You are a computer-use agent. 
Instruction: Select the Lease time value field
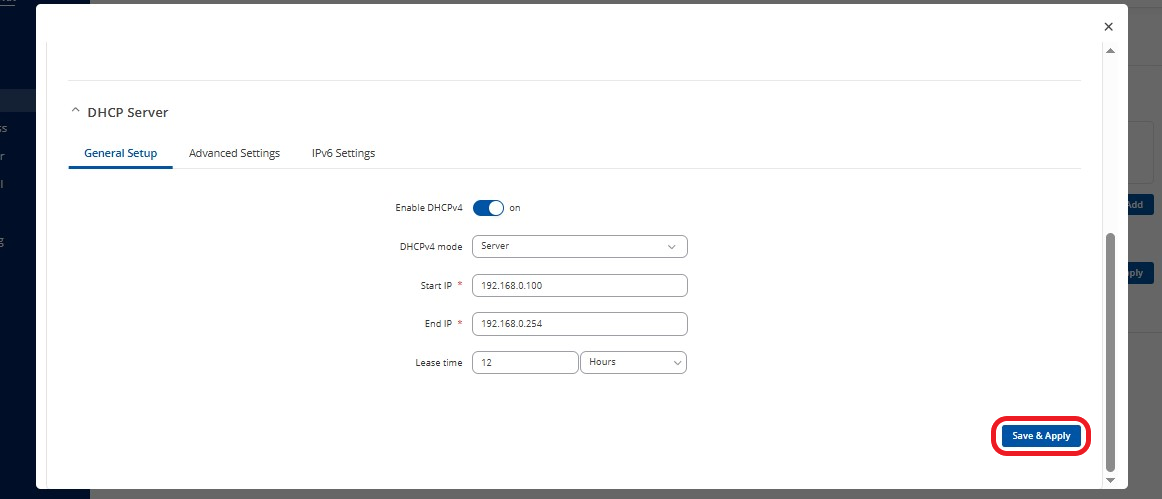[x=524, y=362]
